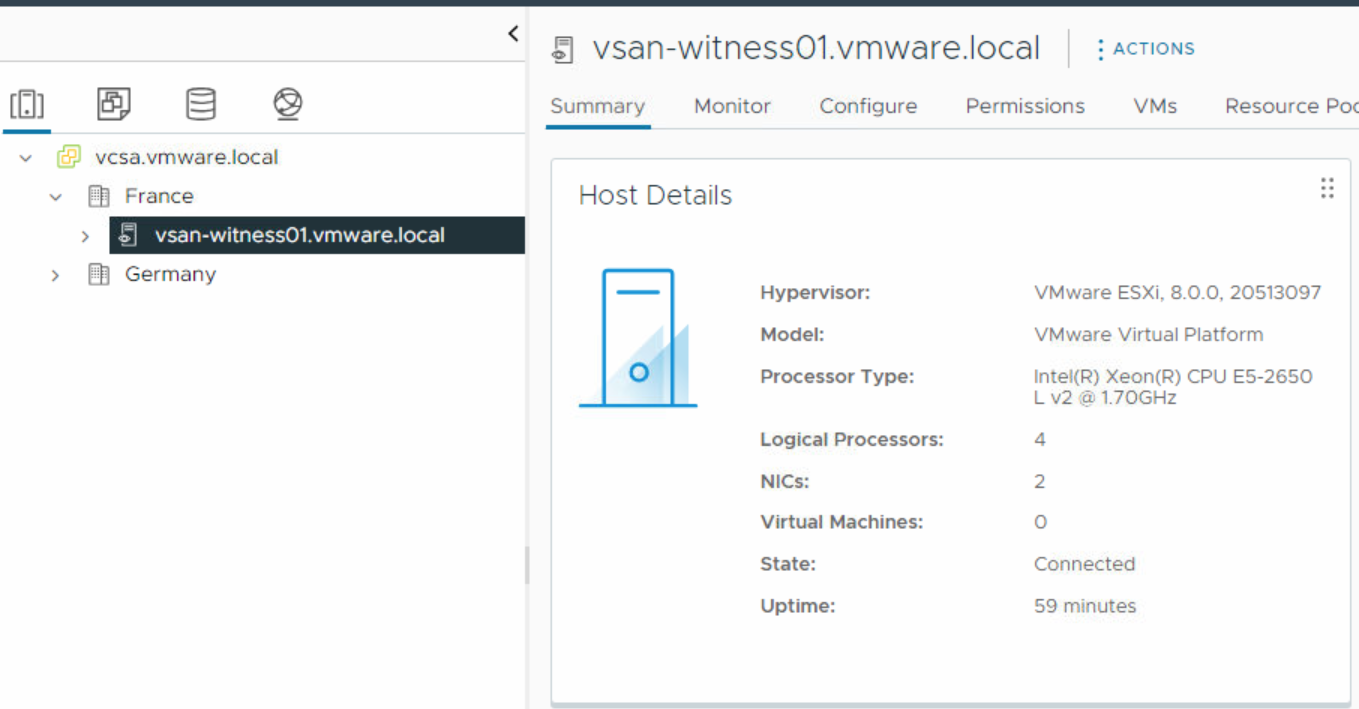Click the France datacenter icon
The image size is (1359, 709).
pyautogui.click(x=99, y=196)
